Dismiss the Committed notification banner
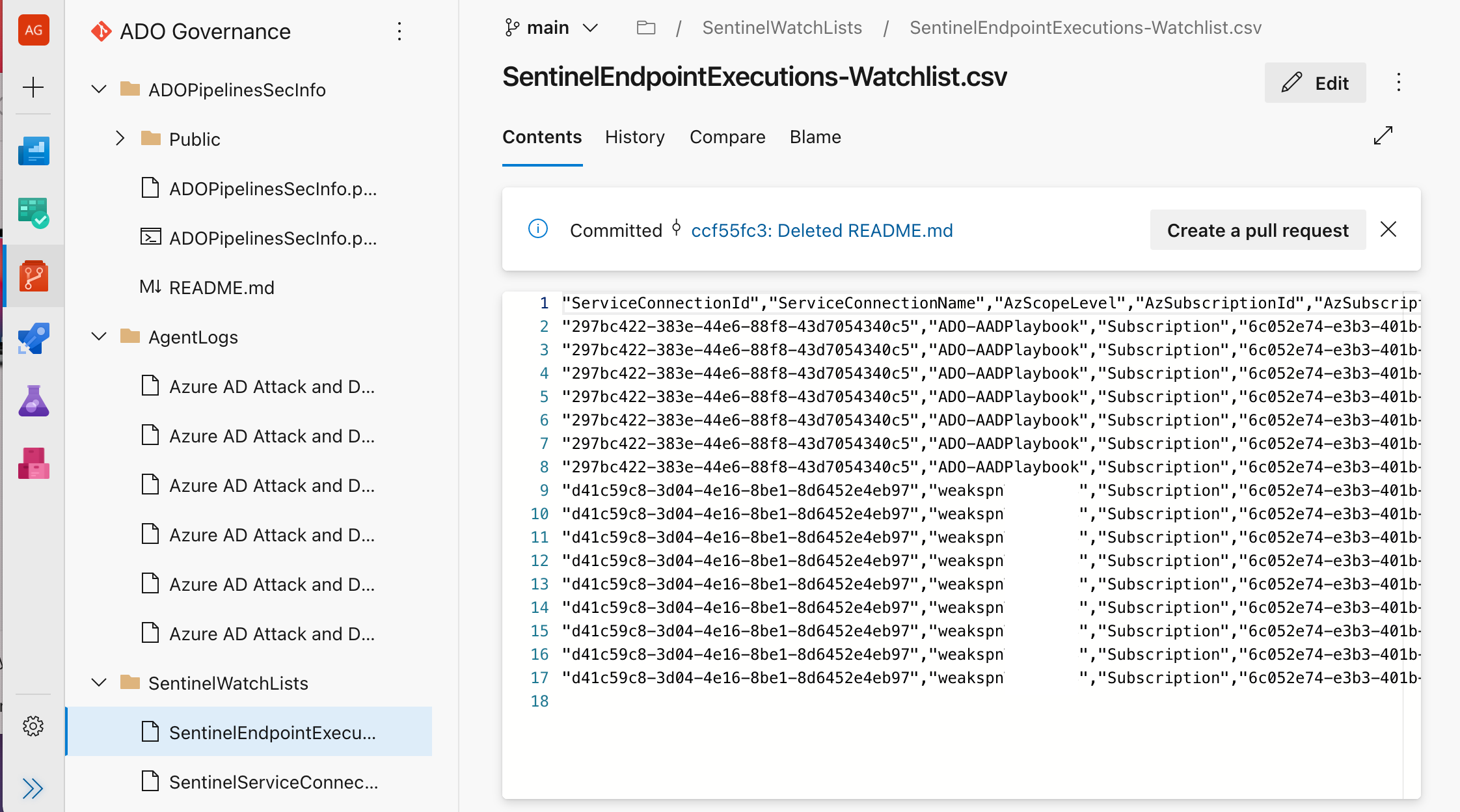 tap(1388, 229)
